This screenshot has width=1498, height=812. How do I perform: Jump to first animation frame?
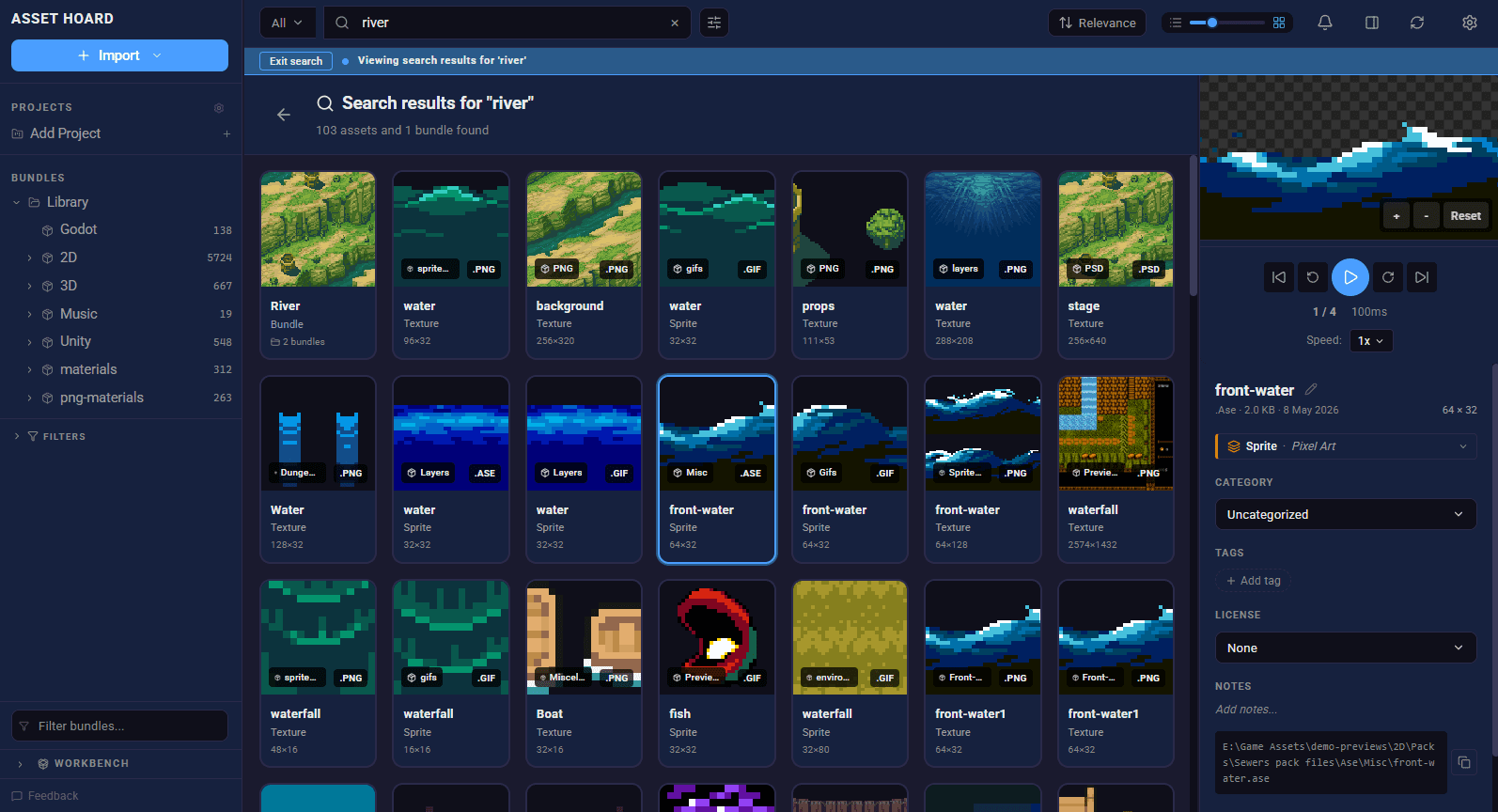[x=1279, y=277]
